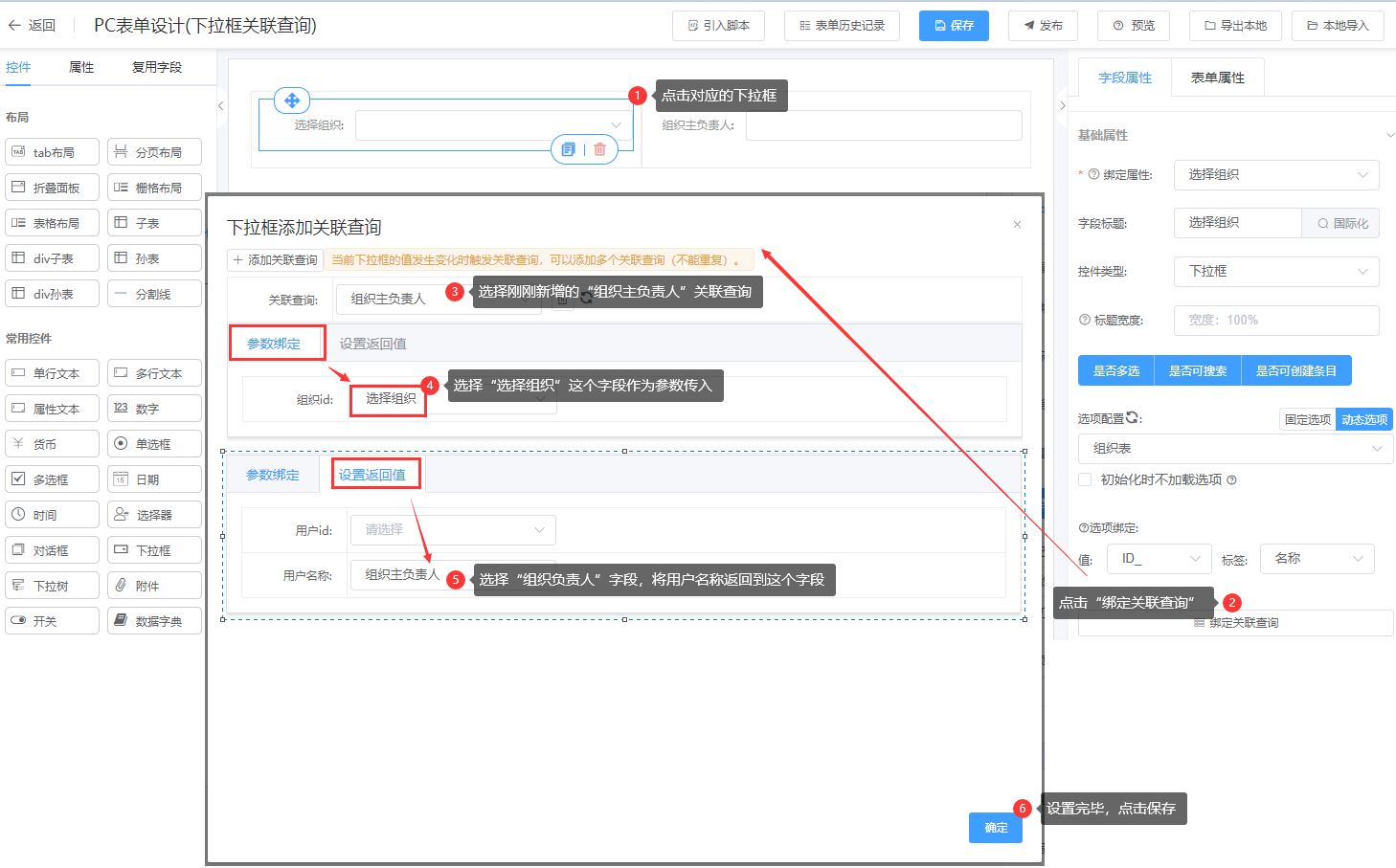Click the 发布 button
Viewport: 1396px width, 868px height.
tap(1043, 26)
